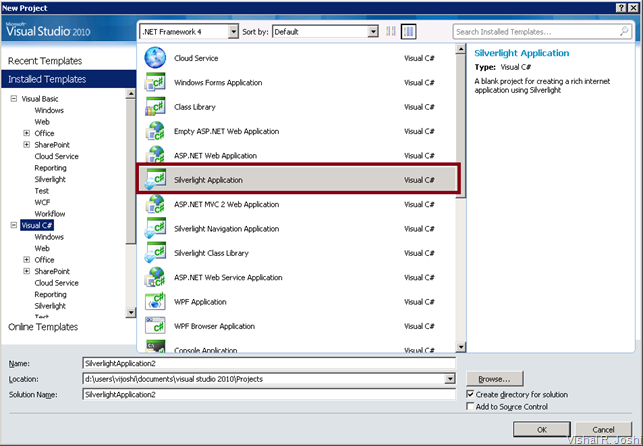Select Test under Visual Basic
Screen dimensions: 643x446
[x=41, y=191]
